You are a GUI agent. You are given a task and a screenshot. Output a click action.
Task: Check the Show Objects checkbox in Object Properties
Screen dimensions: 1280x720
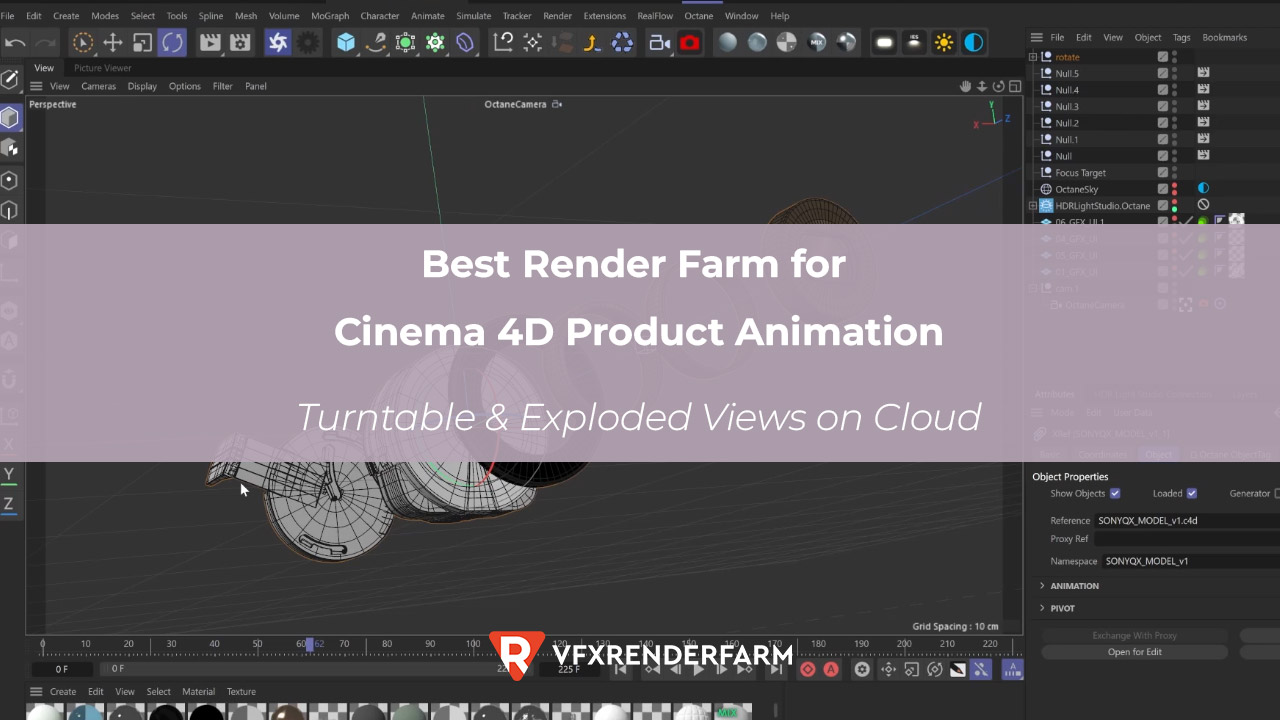(1114, 493)
